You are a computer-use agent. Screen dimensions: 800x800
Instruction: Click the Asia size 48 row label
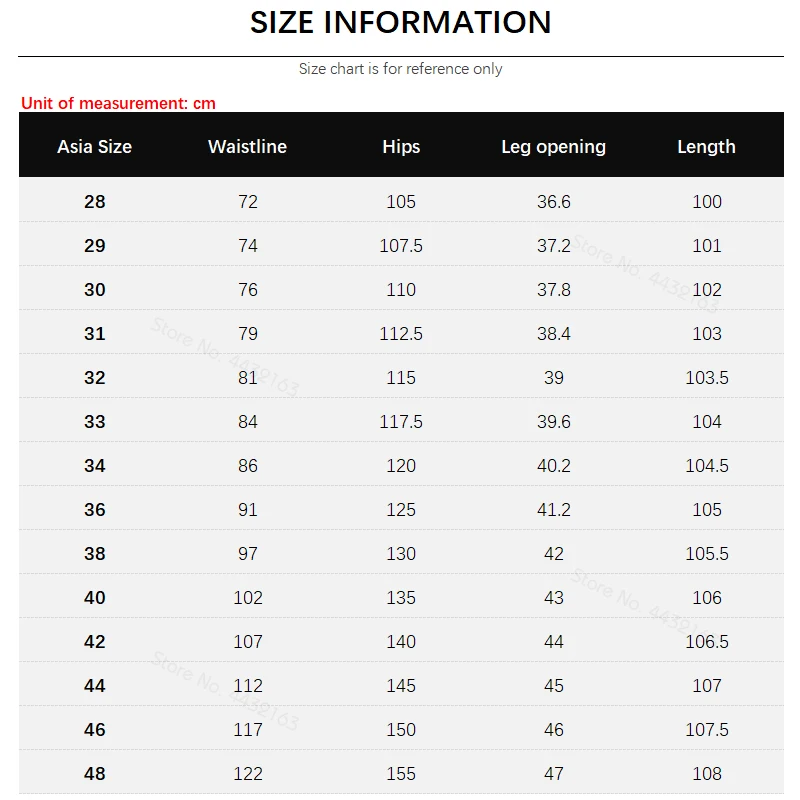click(x=95, y=773)
